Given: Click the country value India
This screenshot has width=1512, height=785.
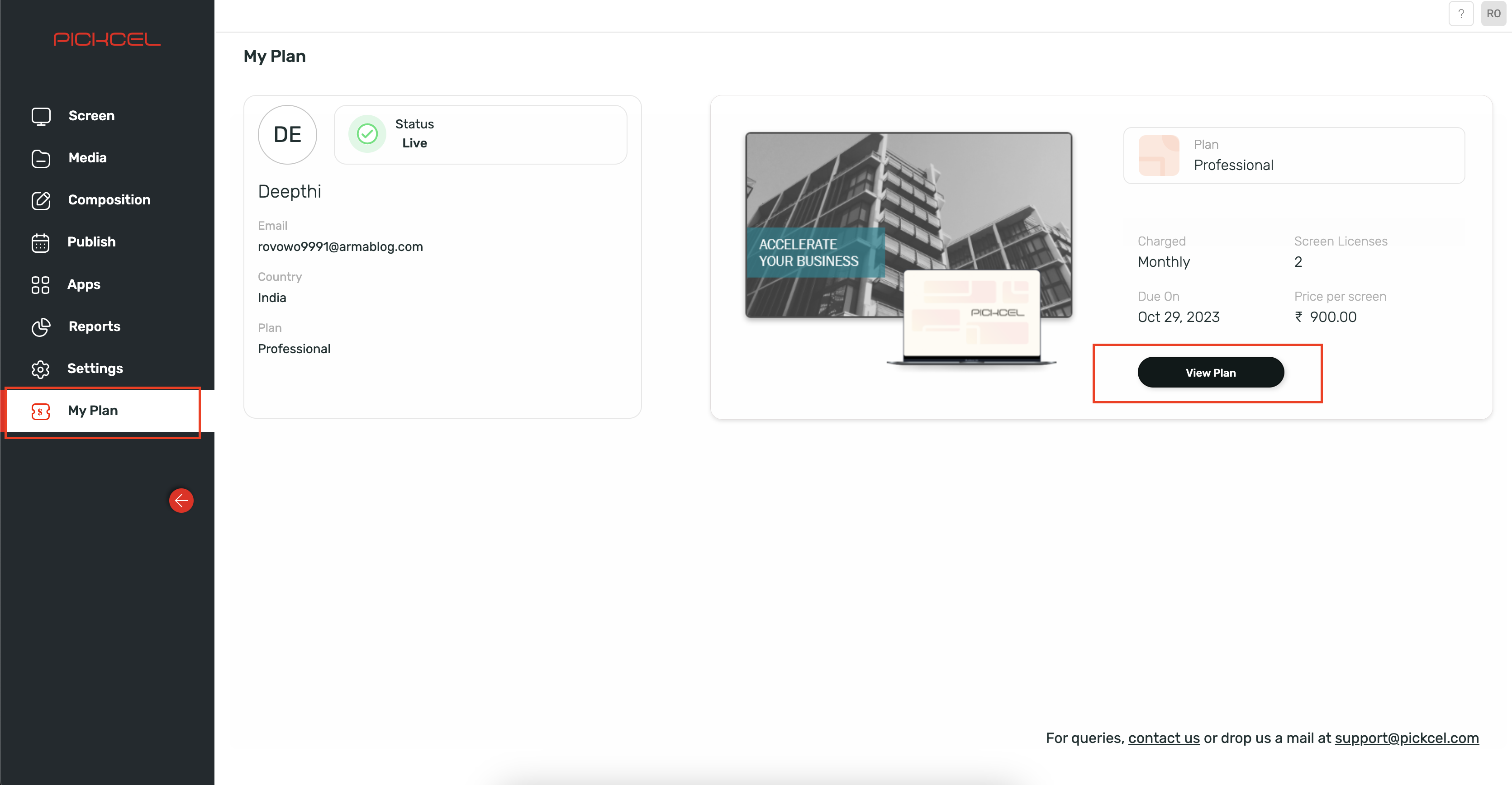Looking at the screenshot, I should (x=272, y=298).
